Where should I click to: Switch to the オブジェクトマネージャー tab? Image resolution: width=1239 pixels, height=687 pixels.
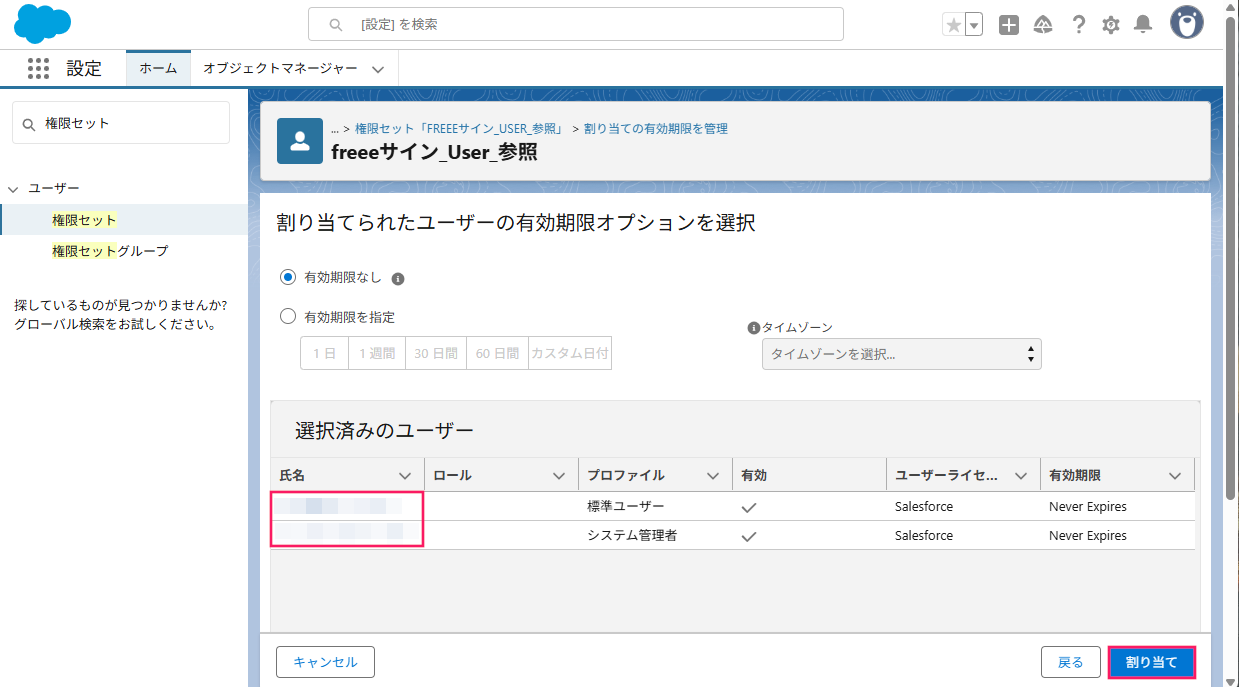[280, 68]
